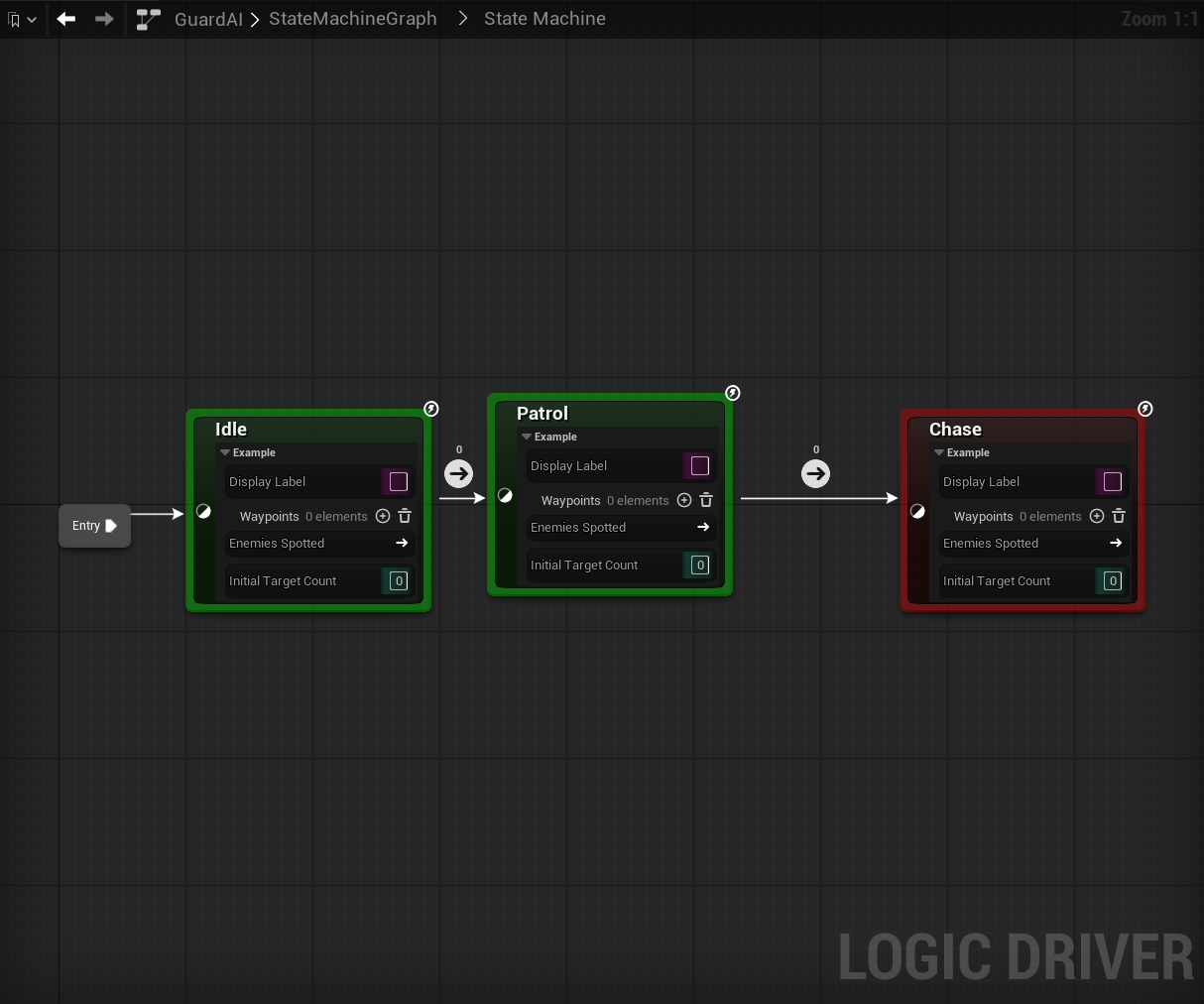
Task: Collapse the Example category in Chase
Action: point(939,452)
